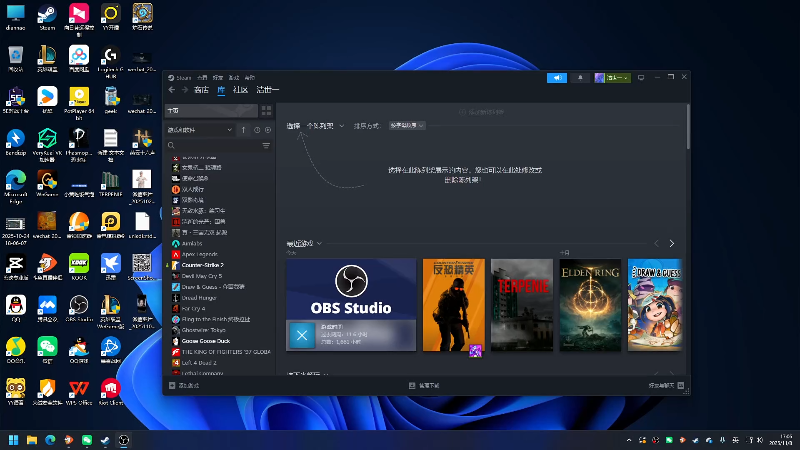The width and height of the screenshot is (800, 450).
Task: Open Steam shortcut on desktop
Action: tap(47, 18)
